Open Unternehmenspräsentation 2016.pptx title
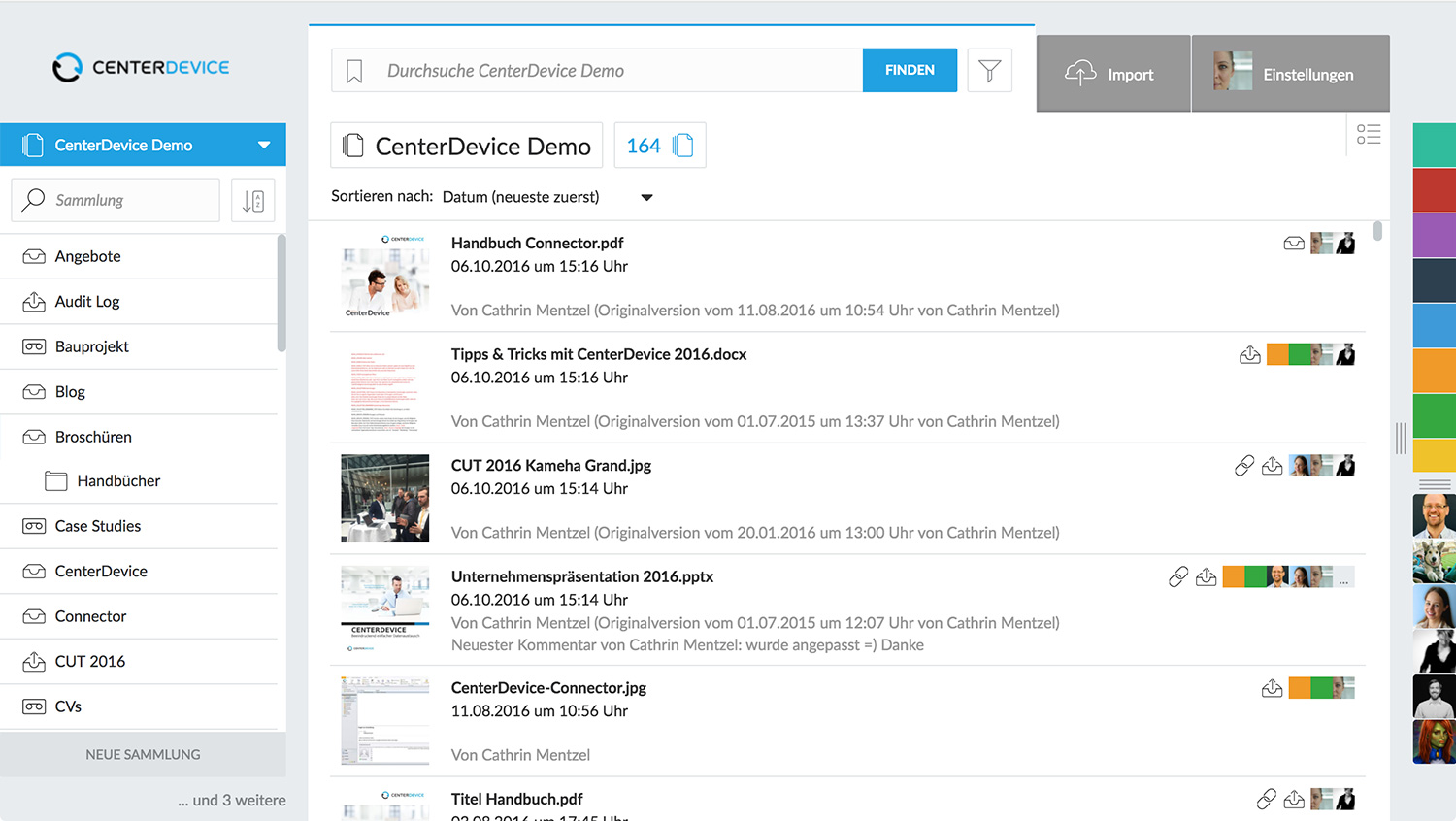1456x821 pixels. tap(582, 576)
